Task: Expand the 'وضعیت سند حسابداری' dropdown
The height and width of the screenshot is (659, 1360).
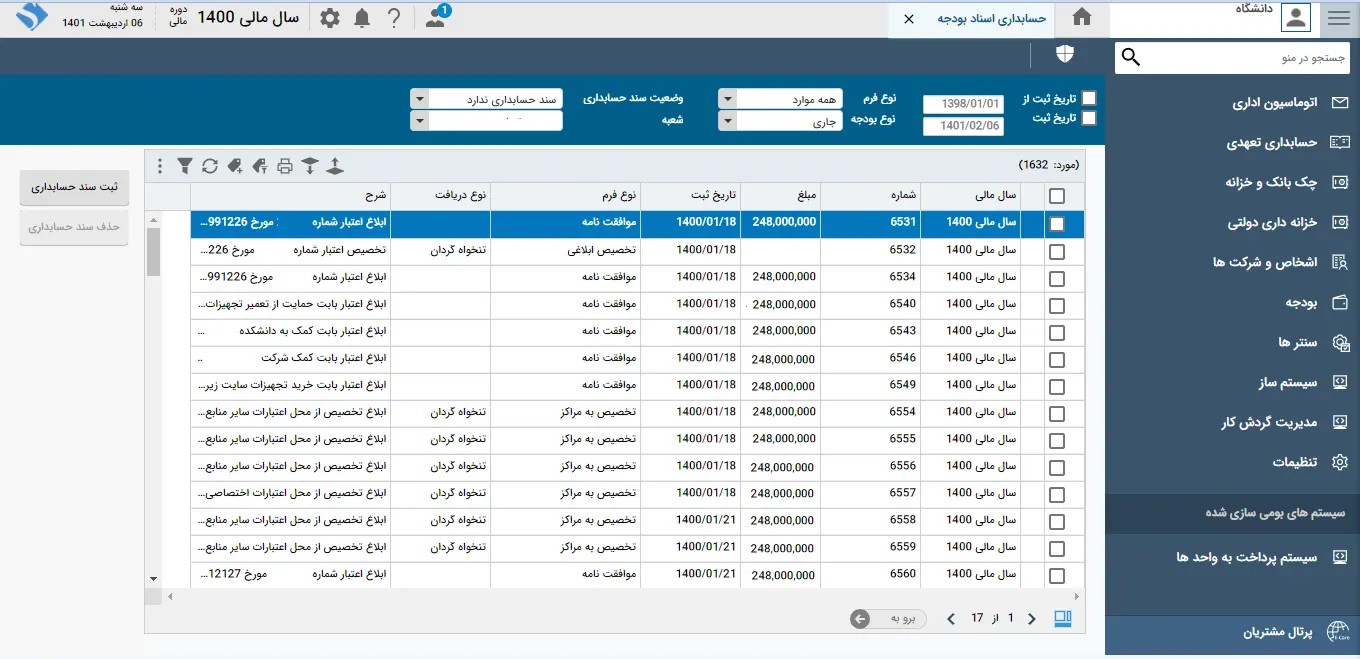Action: (x=420, y=99)
